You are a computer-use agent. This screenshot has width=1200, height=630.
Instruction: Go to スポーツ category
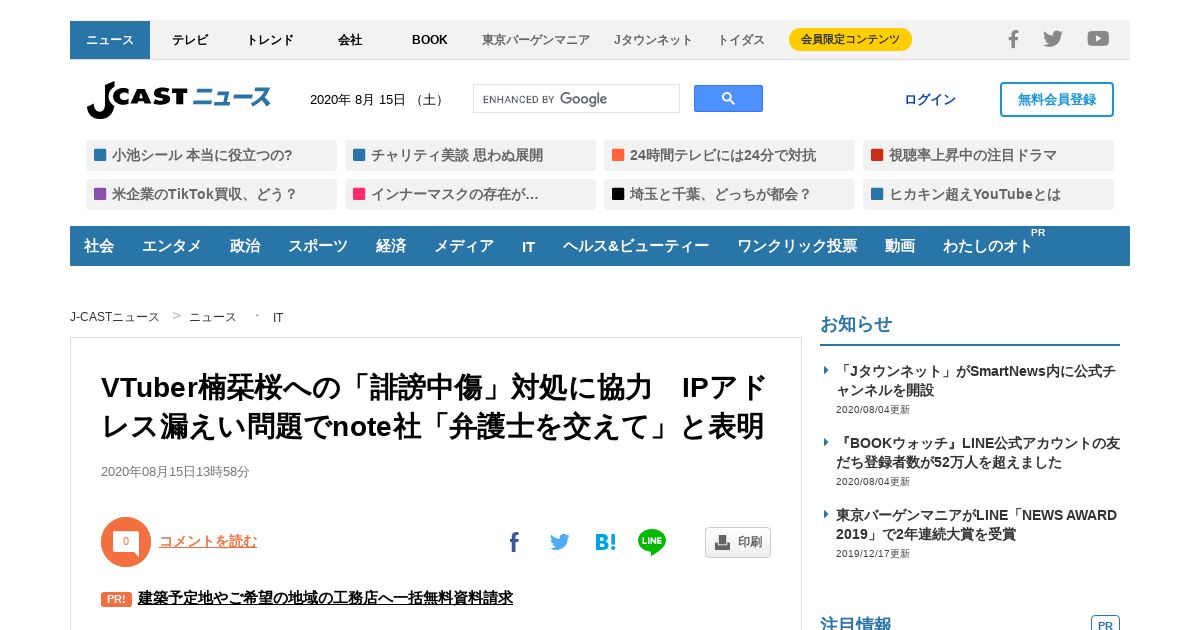(x=318, y=246)
